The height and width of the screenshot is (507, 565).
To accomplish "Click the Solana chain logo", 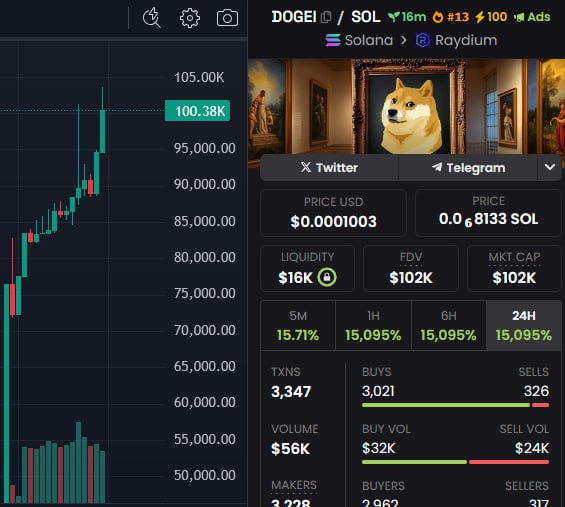I will click(x=333, y=40).
